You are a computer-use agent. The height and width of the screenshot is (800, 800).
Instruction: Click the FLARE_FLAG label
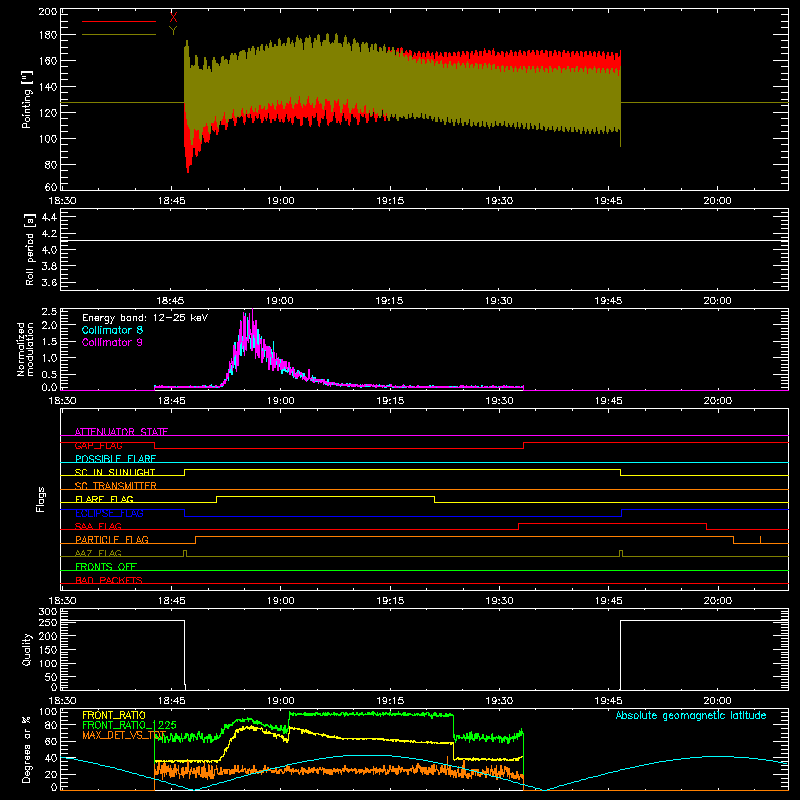coord(104,499)
